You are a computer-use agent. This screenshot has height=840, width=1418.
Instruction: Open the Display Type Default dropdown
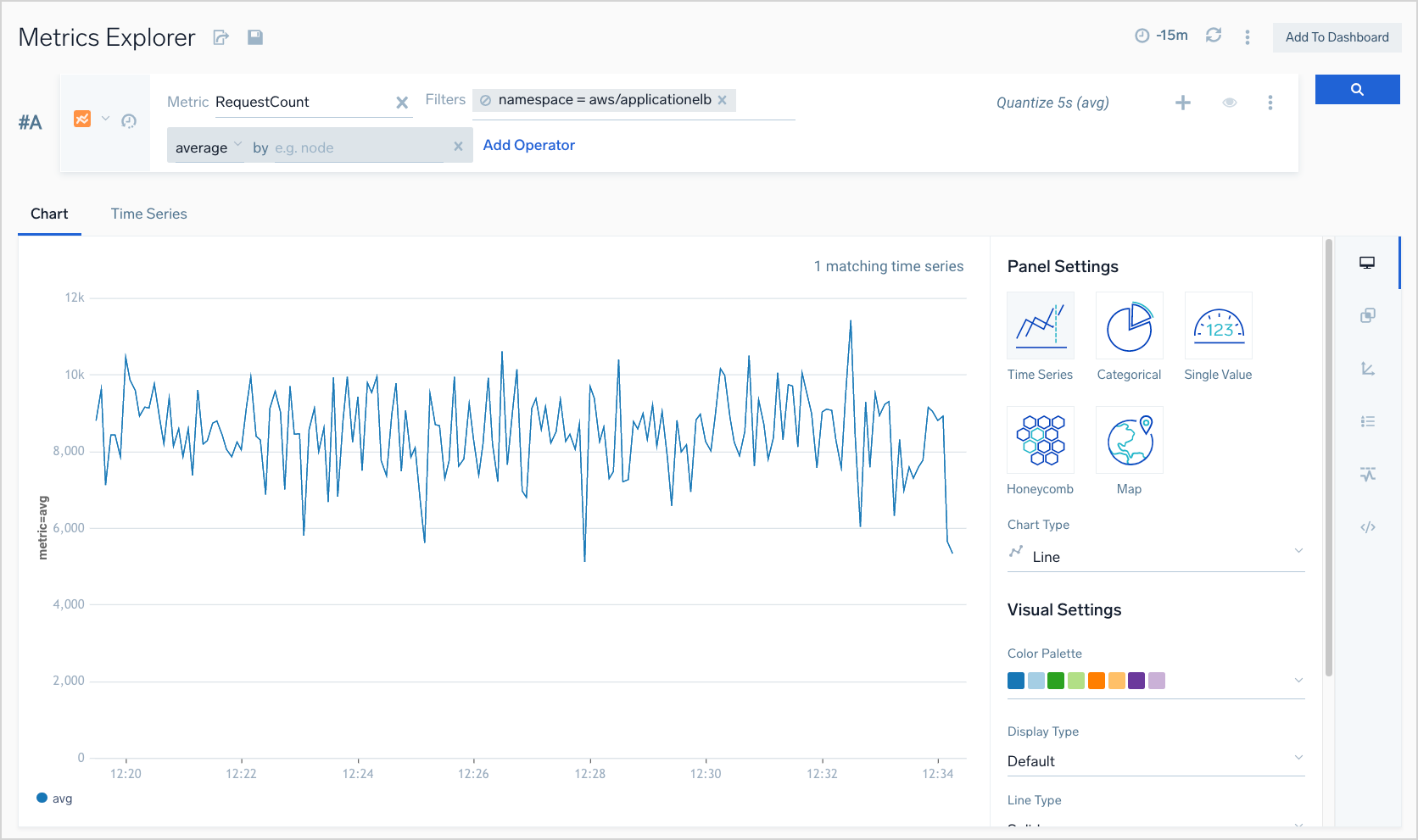1155,760
